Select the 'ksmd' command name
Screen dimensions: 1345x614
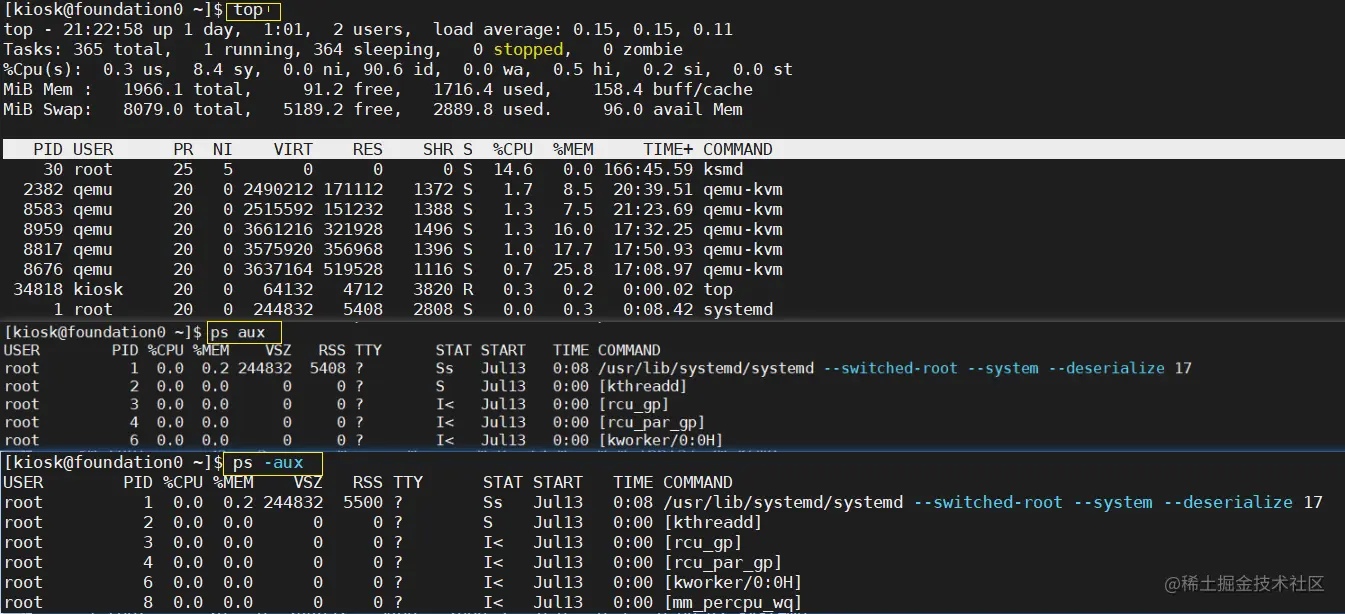(723, 169)
